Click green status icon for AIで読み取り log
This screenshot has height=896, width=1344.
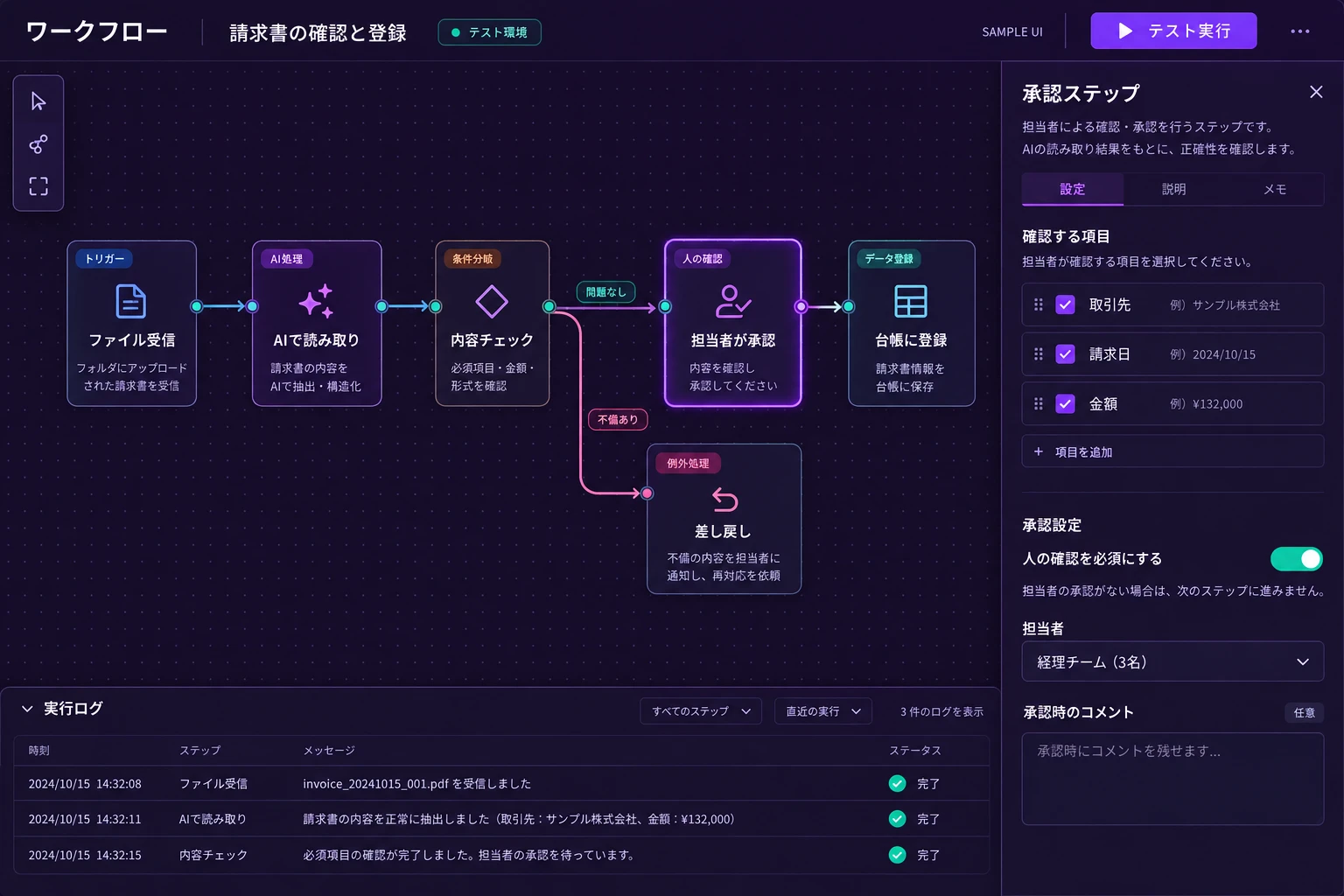pyautogui.click(x=897, y=819)
